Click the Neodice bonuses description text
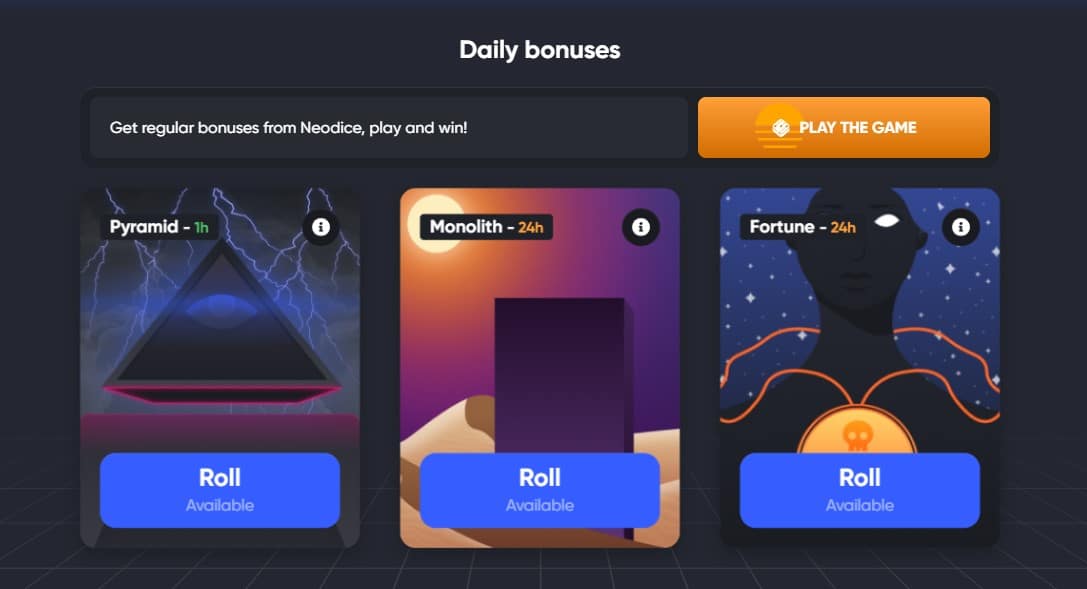The width and height of the screenshot is (1087, 589). pyautogui.click(x=288, y=128)
